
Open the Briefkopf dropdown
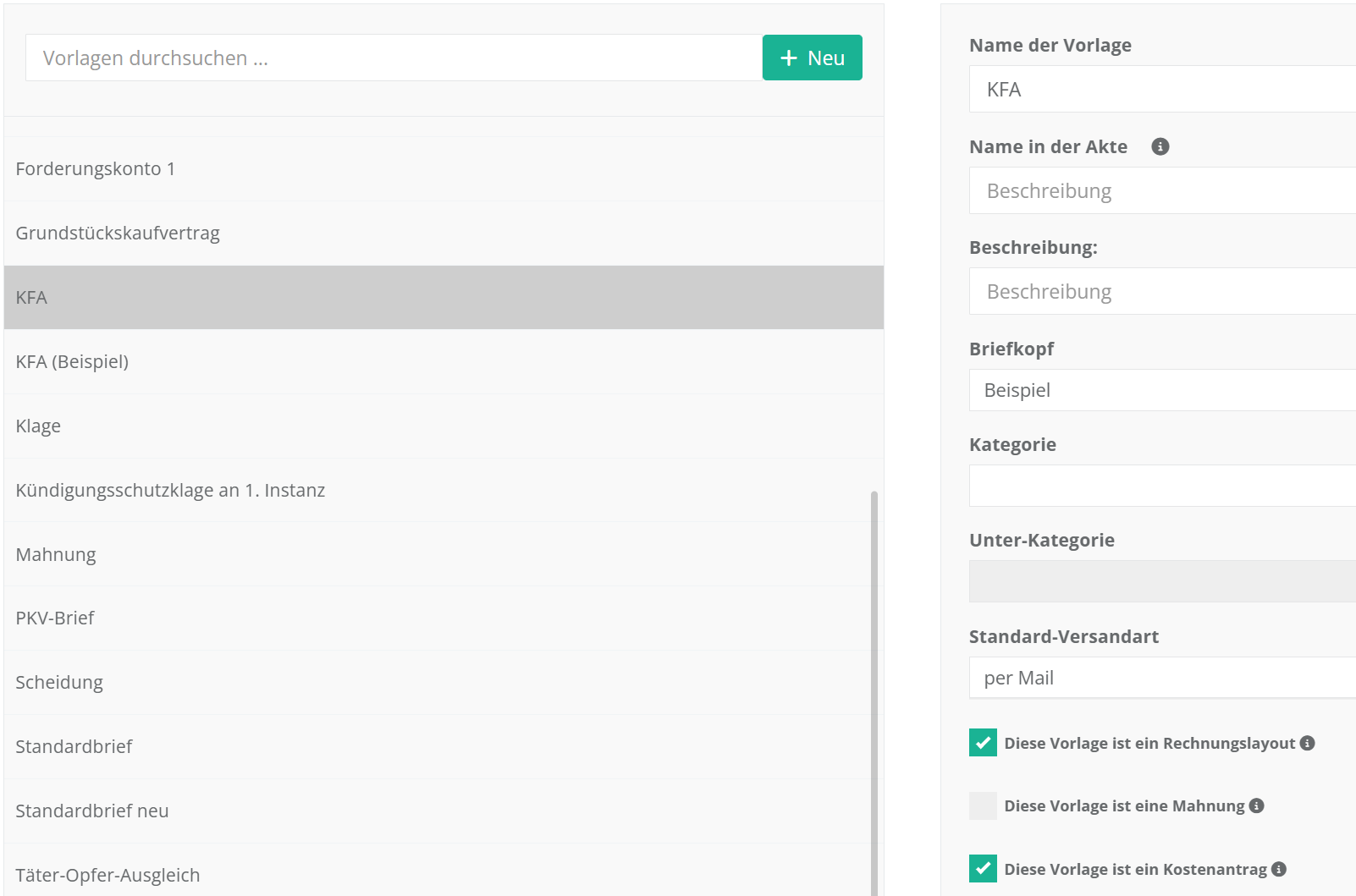pyautogui.click(x=1161, y=390)
